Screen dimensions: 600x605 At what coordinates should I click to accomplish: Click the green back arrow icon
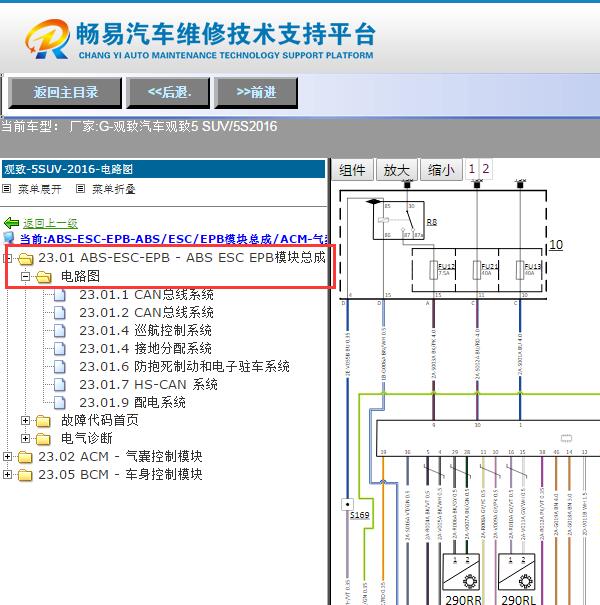[11, 223]
